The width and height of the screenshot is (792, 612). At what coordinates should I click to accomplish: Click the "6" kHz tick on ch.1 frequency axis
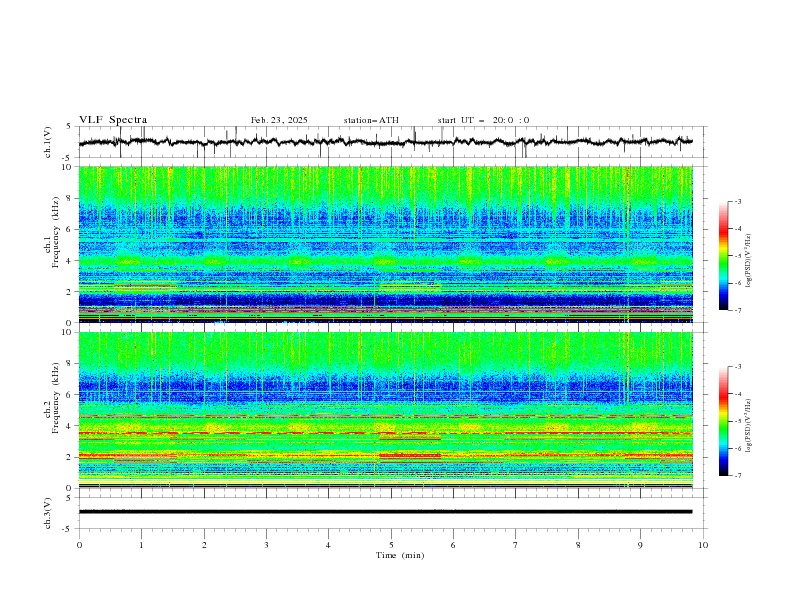(x=70, y=229)
